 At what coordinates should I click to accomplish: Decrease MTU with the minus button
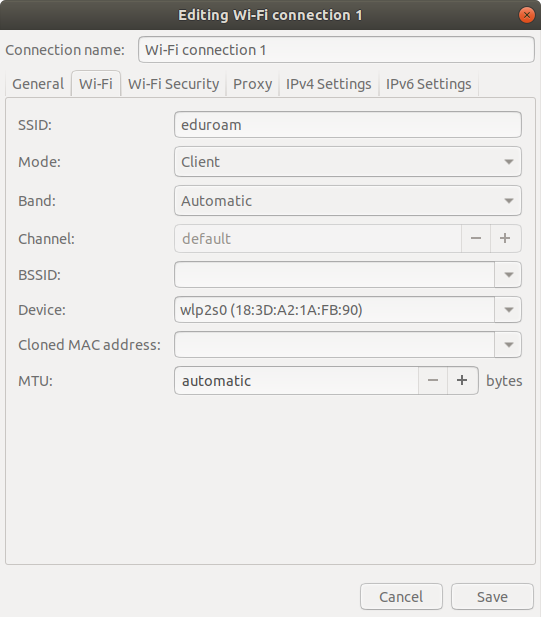433,381
